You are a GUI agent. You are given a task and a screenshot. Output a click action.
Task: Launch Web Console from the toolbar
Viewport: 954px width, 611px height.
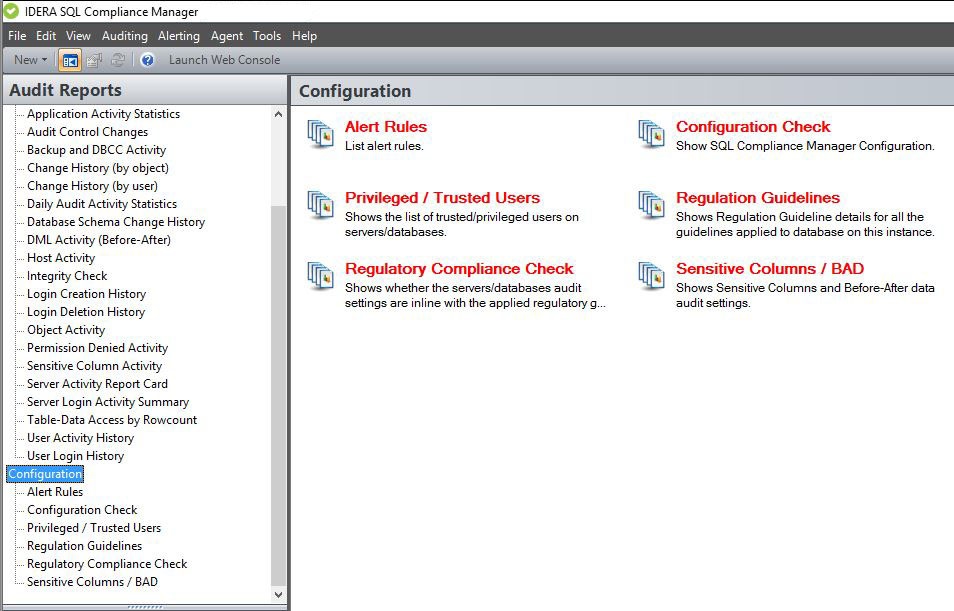[x=225, y=60]
